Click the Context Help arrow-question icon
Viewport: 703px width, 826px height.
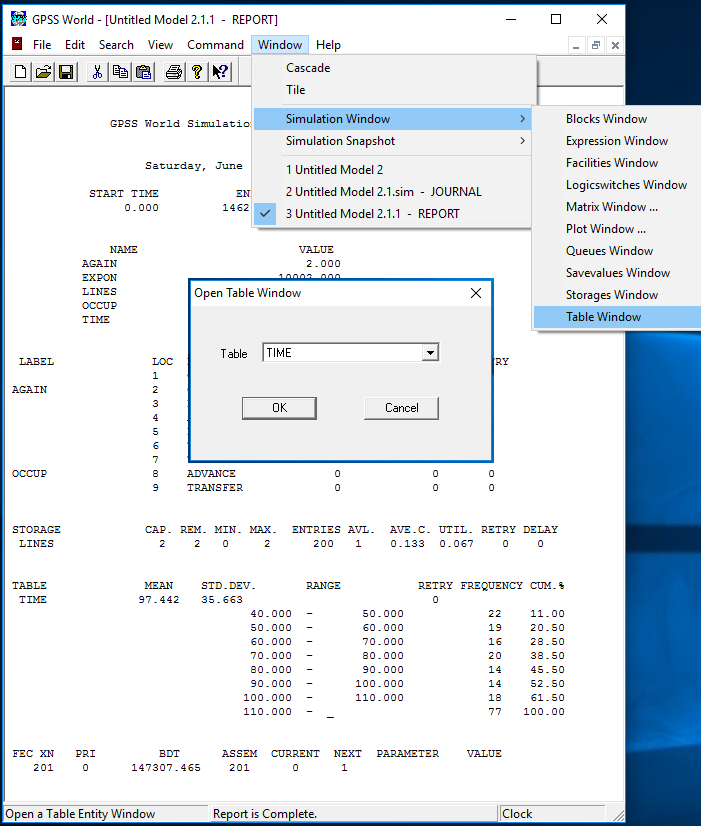click(220, 72)
